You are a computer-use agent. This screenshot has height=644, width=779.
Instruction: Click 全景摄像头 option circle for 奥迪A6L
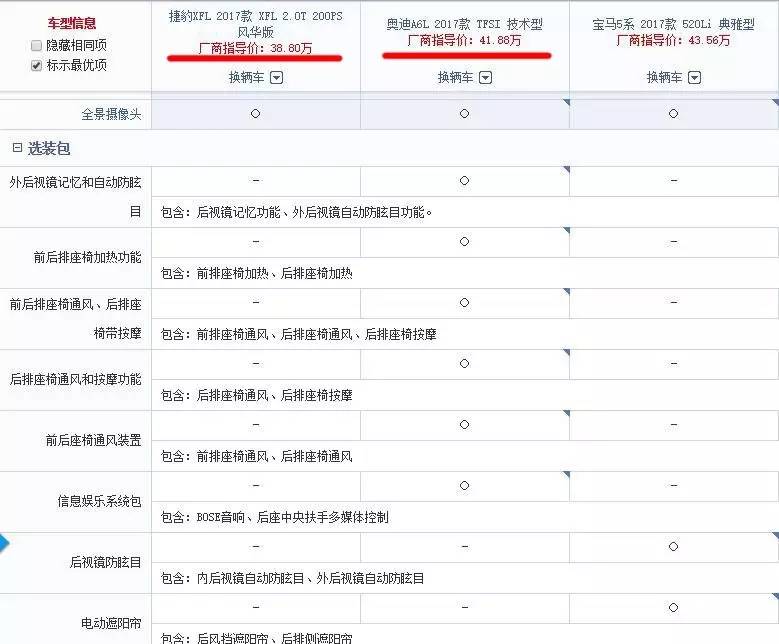[465, 114]
